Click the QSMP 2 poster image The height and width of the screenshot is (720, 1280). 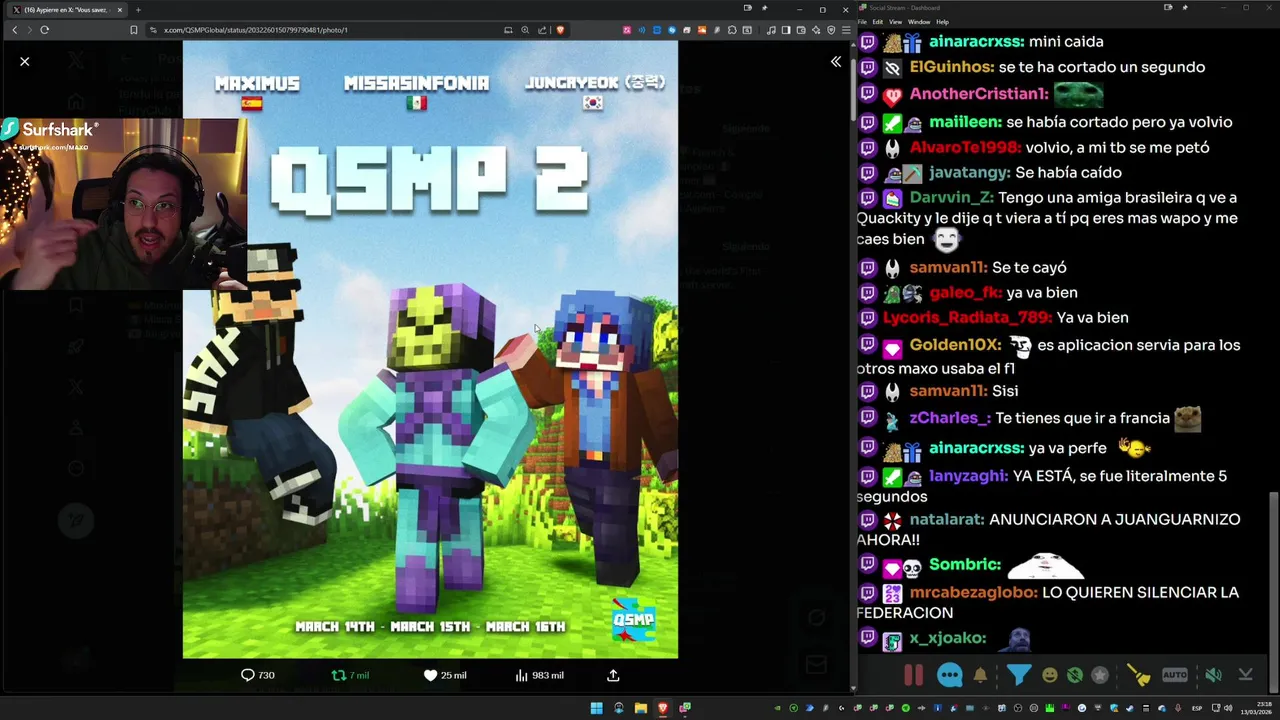(430, 350)
